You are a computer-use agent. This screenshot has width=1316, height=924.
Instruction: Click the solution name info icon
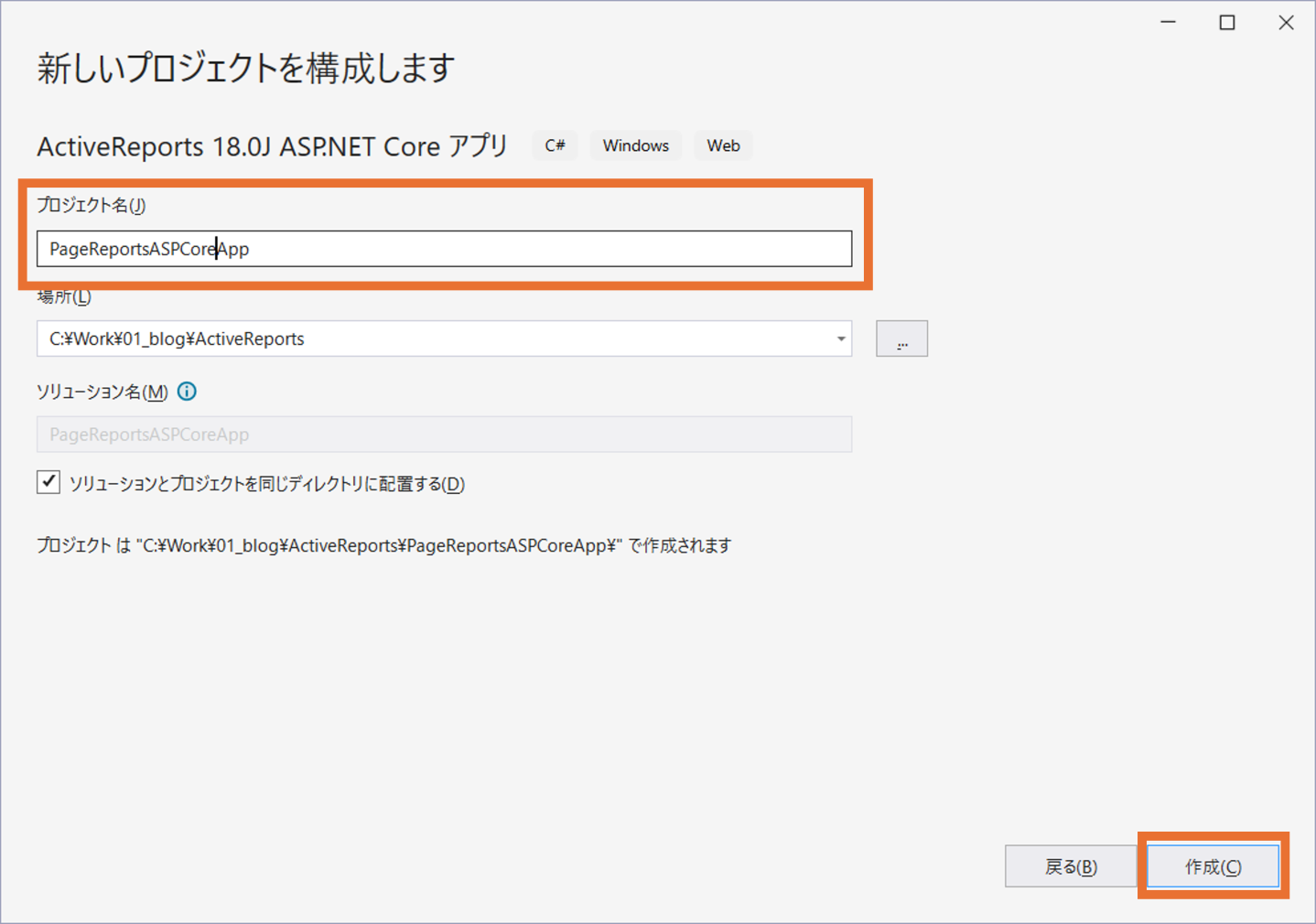(x=187, y=392)
